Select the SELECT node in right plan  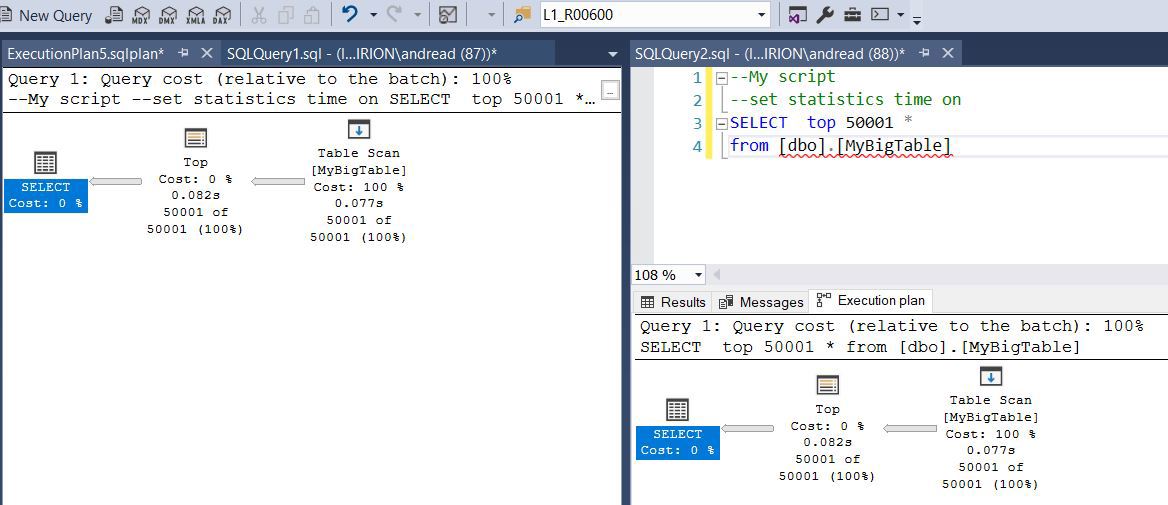[x=678, y=429]
